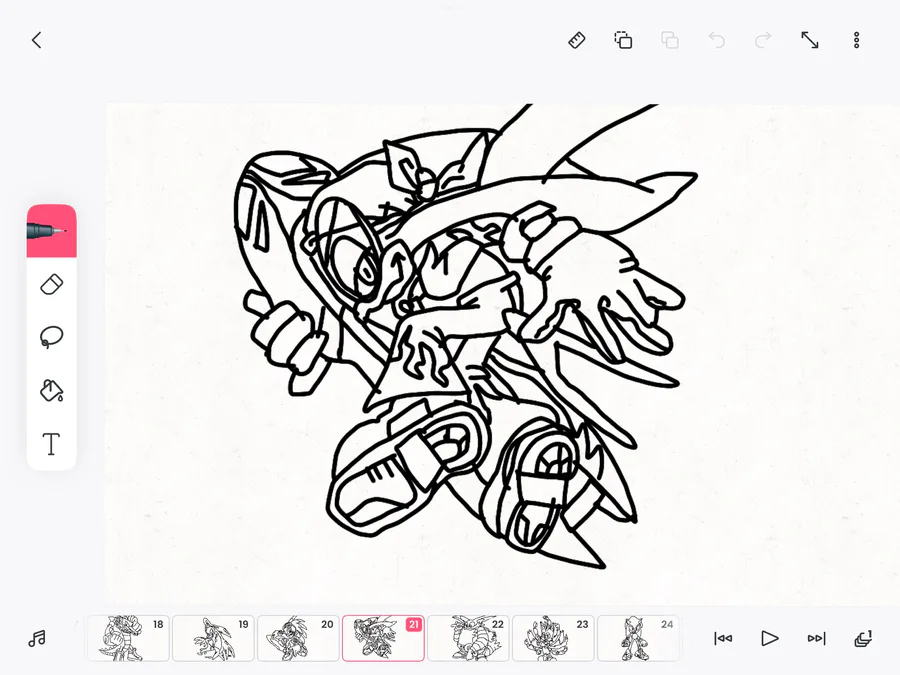Jump to the last frame
The image size is (900, 675).
click(x=816, y=638)
